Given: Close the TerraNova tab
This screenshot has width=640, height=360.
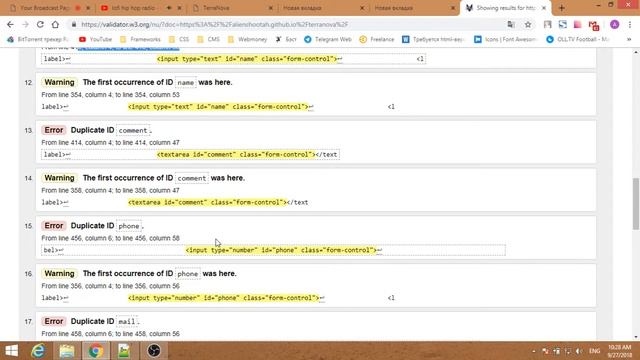Looking at the screenshot, I should (x=271, y=8).
